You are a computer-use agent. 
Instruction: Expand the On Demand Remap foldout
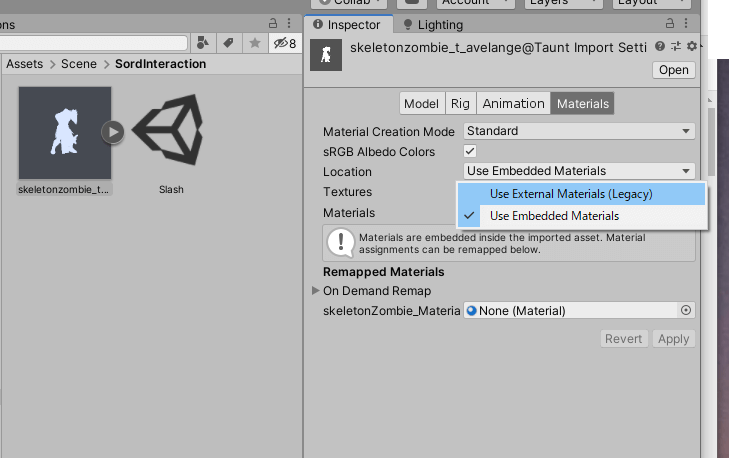[x=315, y=291]
